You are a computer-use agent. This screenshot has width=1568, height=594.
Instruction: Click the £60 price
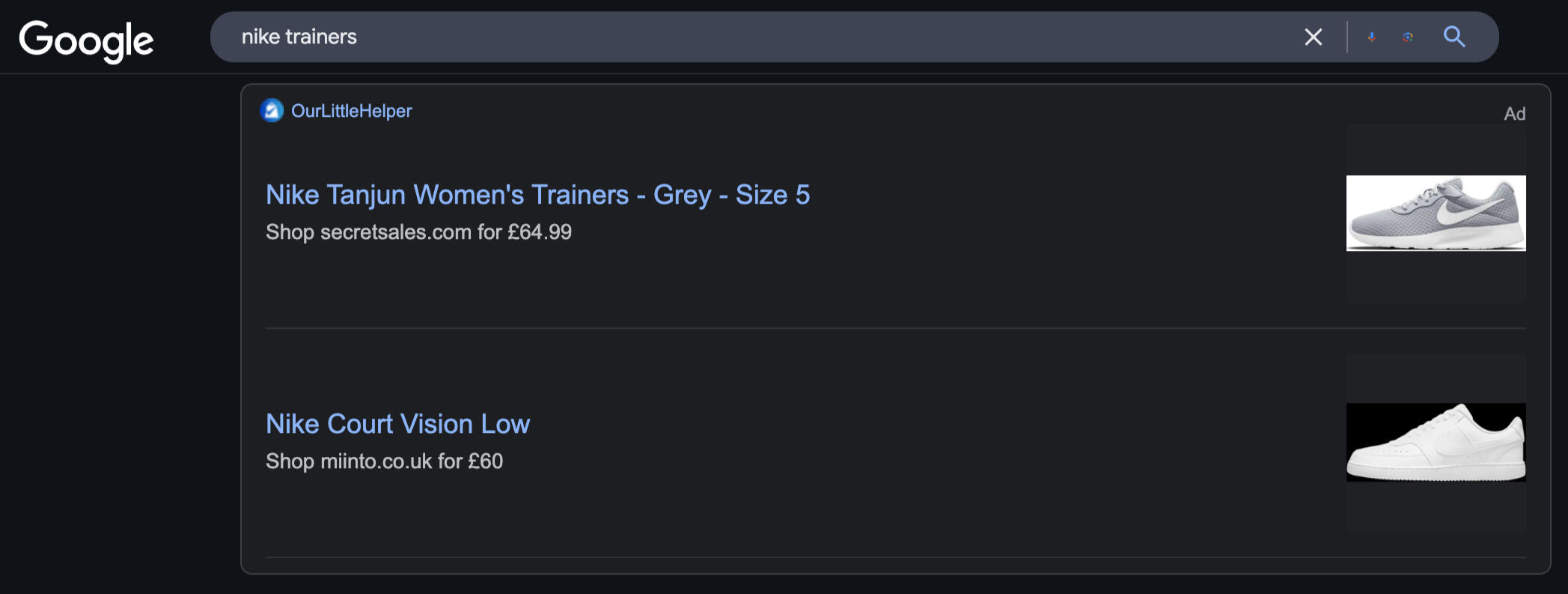pyautogui.click(x=486, y=461)
